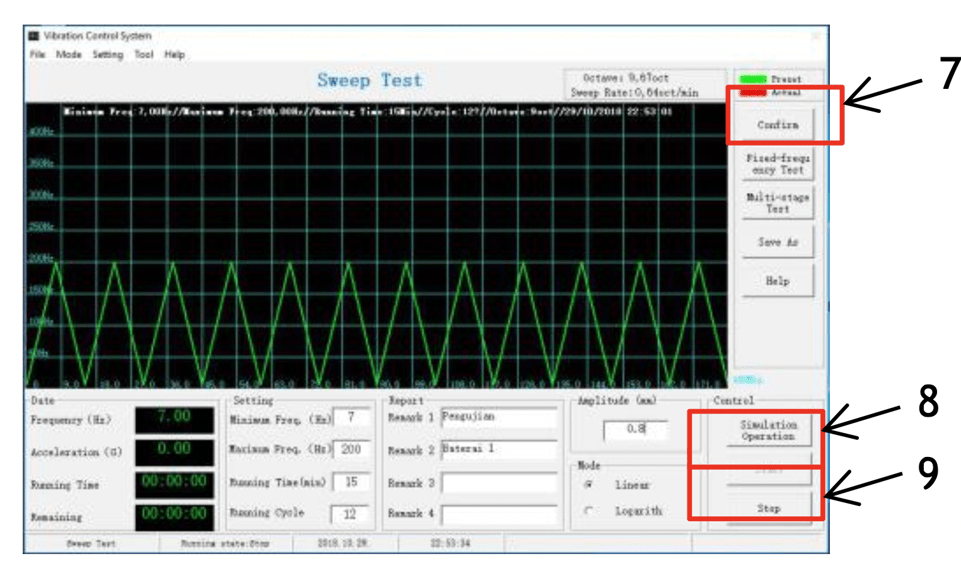Open the Mode menu
The image size is (961, 561).
(69, 55)
